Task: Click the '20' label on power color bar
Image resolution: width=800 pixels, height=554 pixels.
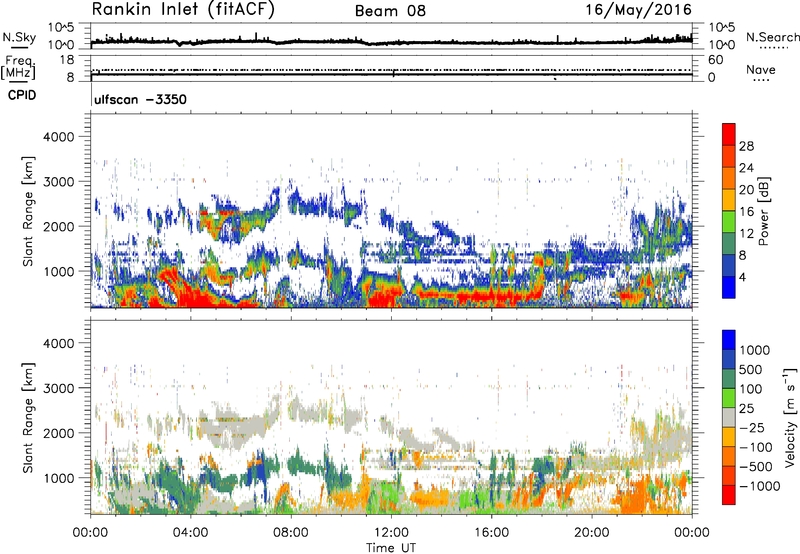Action: (746, 190)
